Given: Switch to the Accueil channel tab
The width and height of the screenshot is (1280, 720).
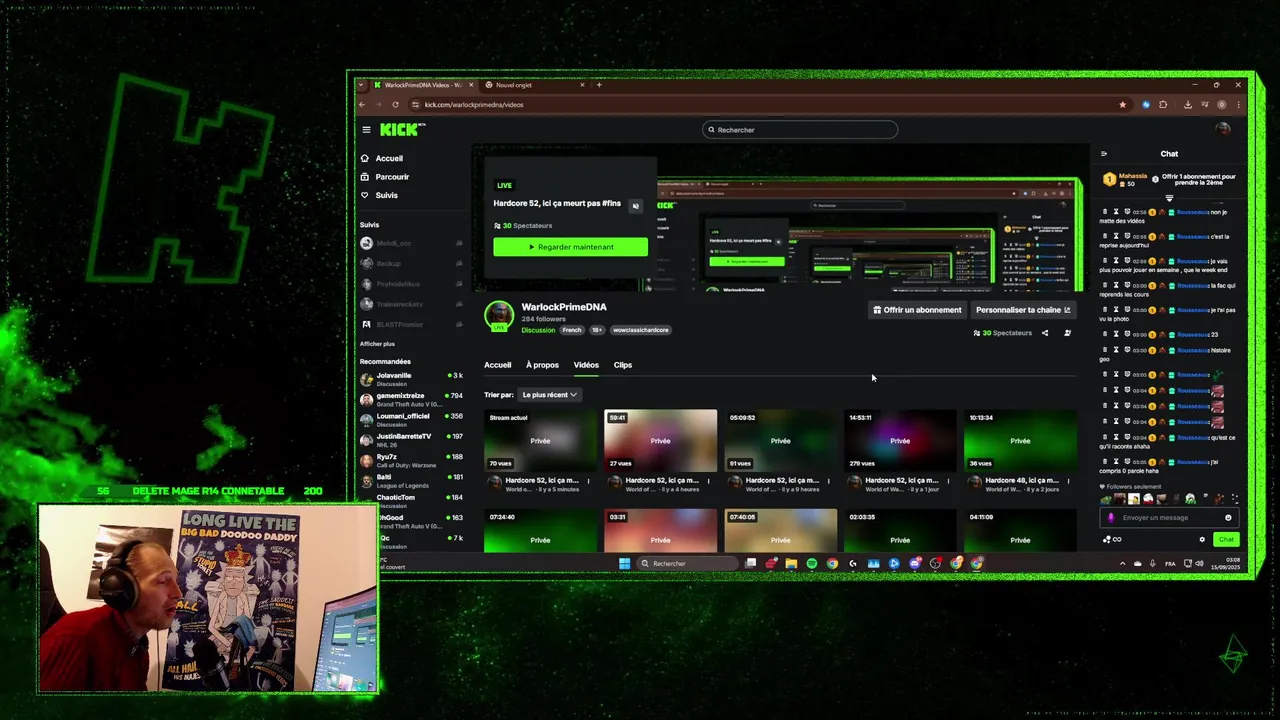Looking at the screenshot, I should (x=497, y=365).
